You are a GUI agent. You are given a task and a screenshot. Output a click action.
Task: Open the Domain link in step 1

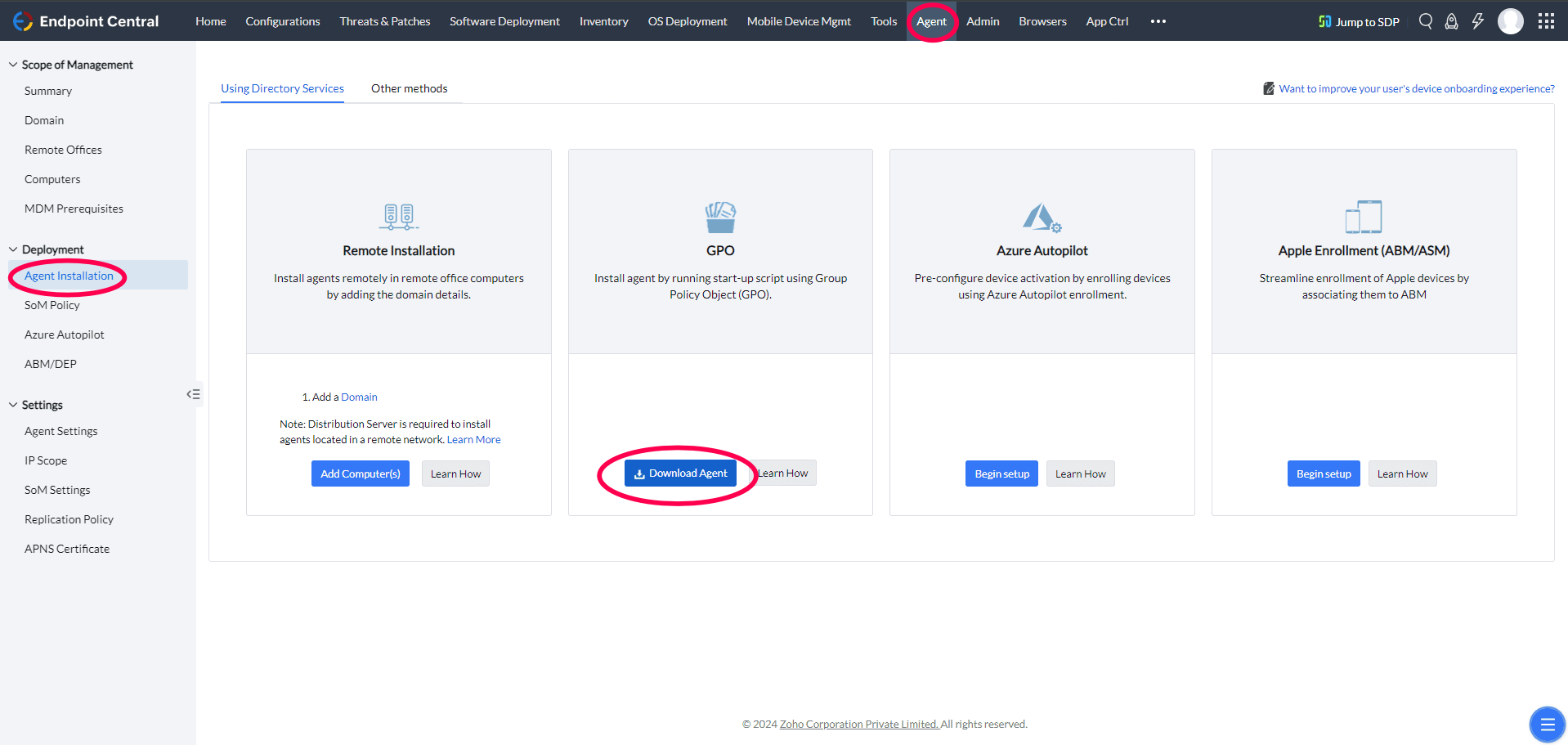pos(359,397)
